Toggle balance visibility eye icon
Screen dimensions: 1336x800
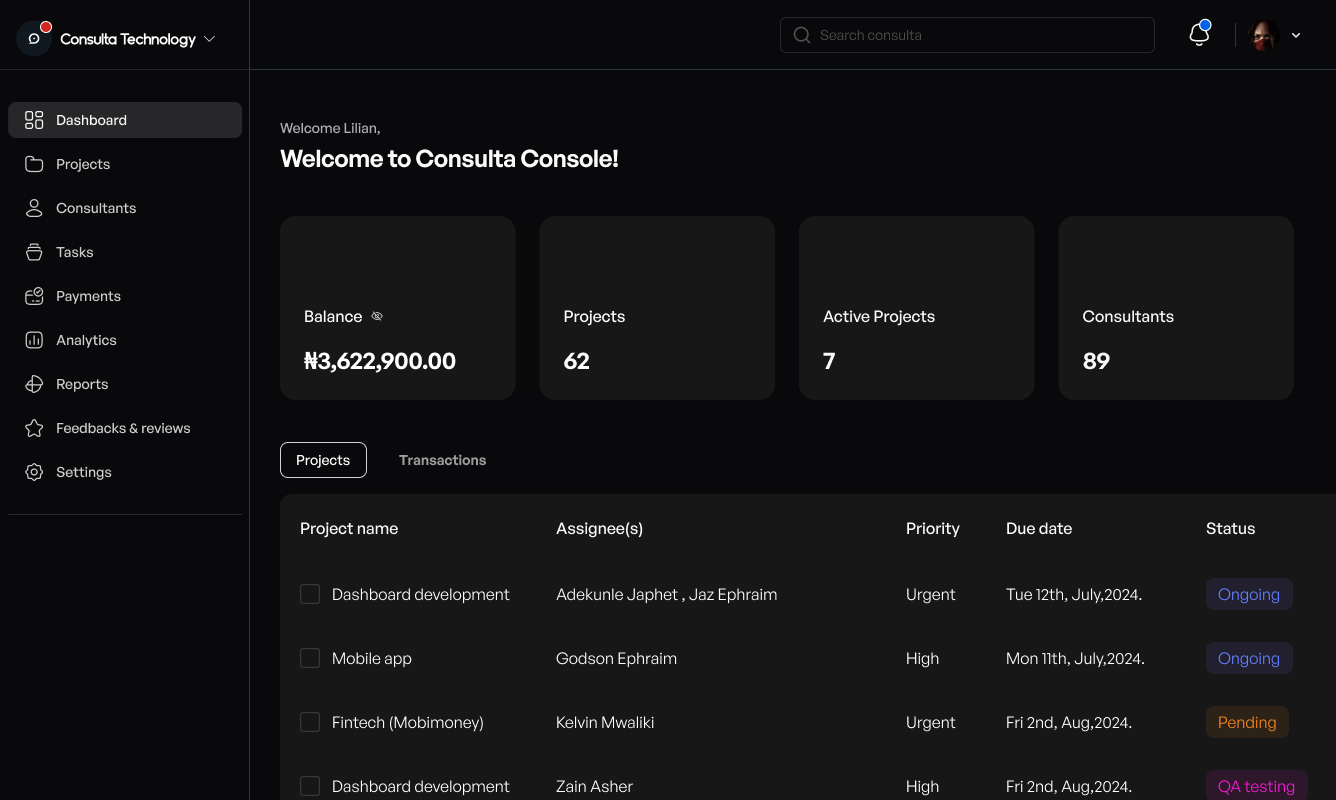377,317
